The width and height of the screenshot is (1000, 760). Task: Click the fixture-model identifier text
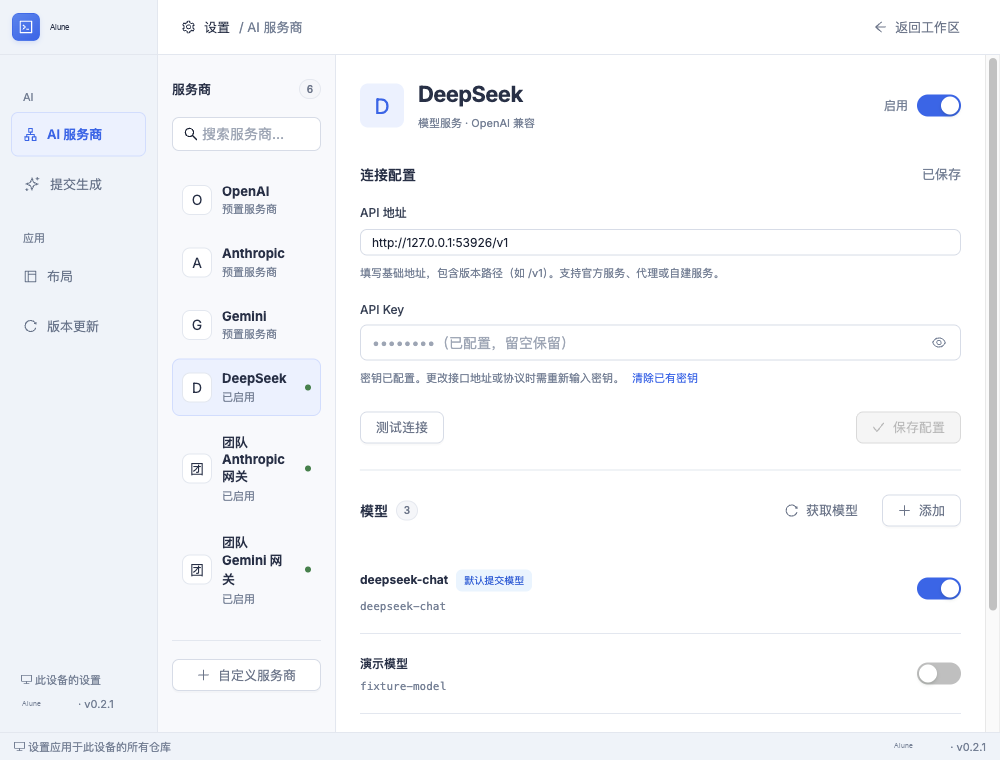pyautogui.click(x=403, y=686)
